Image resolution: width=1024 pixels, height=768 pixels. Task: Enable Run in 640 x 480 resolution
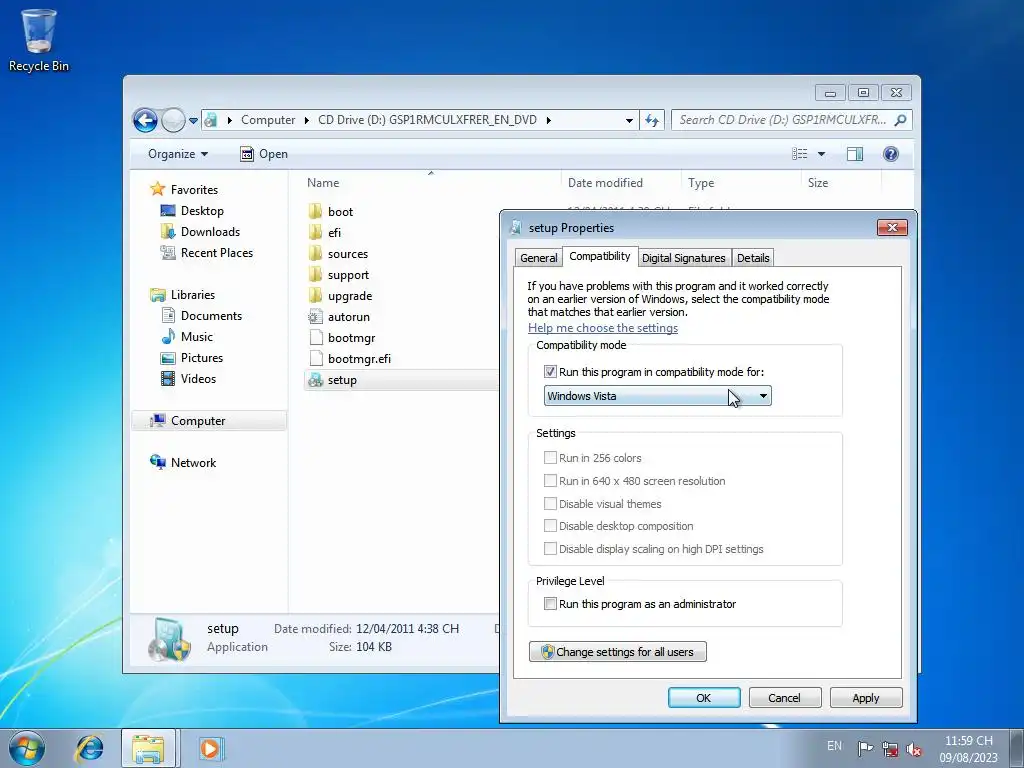tap(550, 481)
